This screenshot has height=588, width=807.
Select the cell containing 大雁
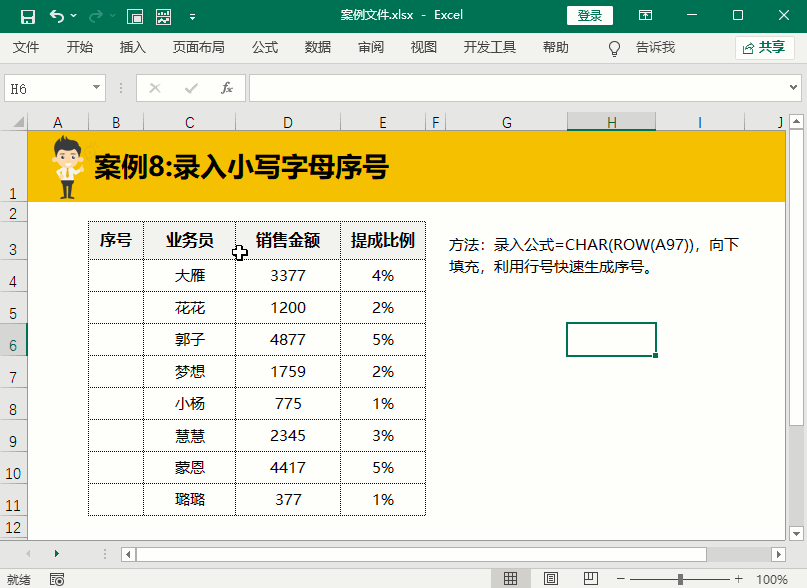point(190,275)
